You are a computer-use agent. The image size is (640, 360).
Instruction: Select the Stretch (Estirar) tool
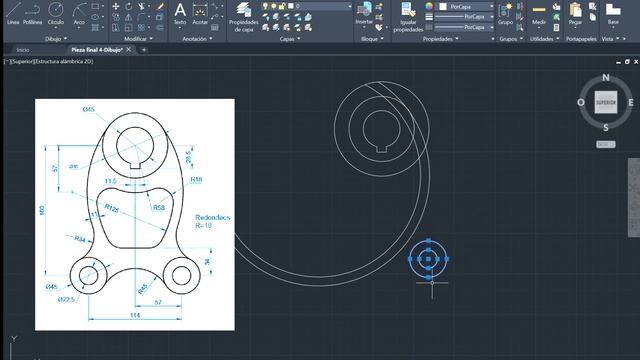[116, 28]
